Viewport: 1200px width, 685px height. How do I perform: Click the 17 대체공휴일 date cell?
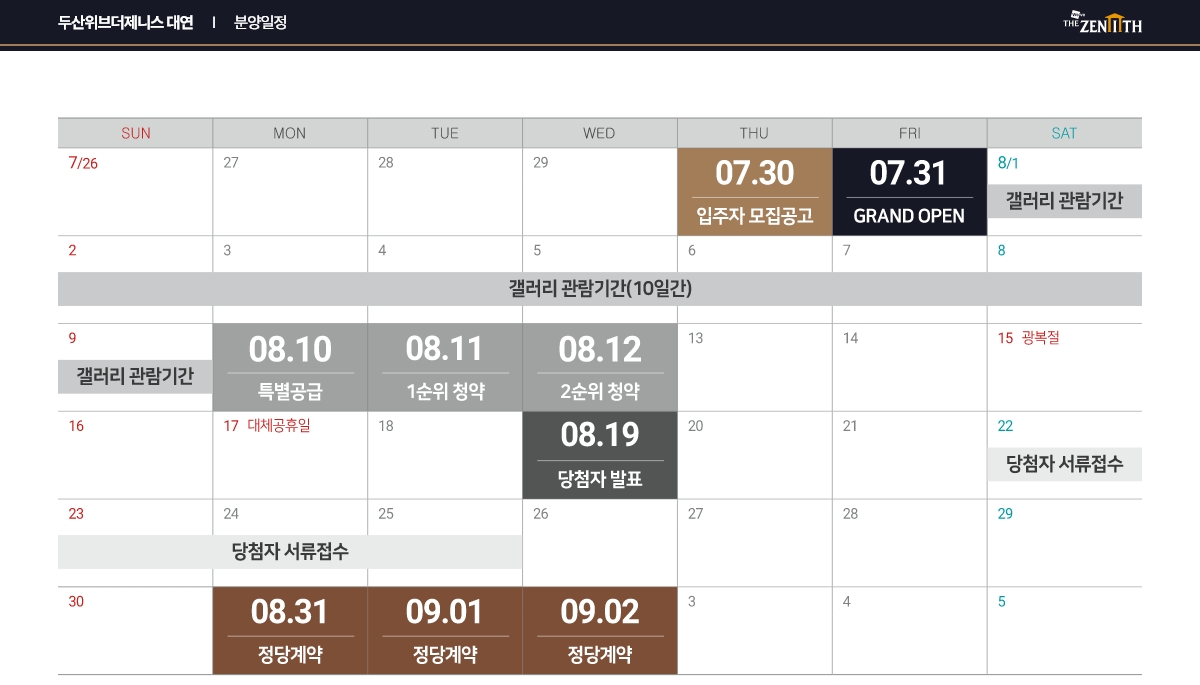(x=290, y=455)
